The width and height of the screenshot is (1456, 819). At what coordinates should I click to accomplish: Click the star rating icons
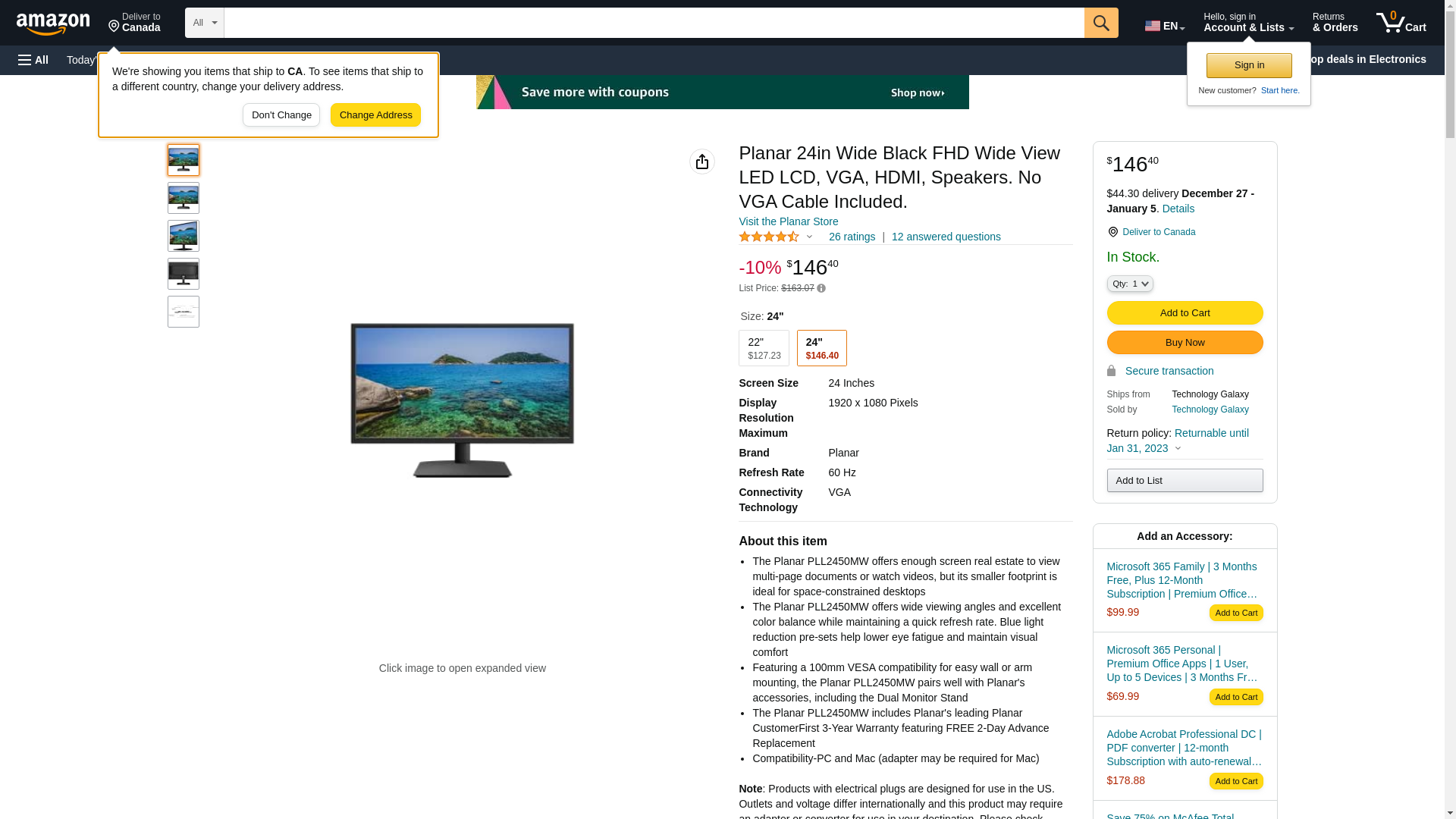(769, 237)
